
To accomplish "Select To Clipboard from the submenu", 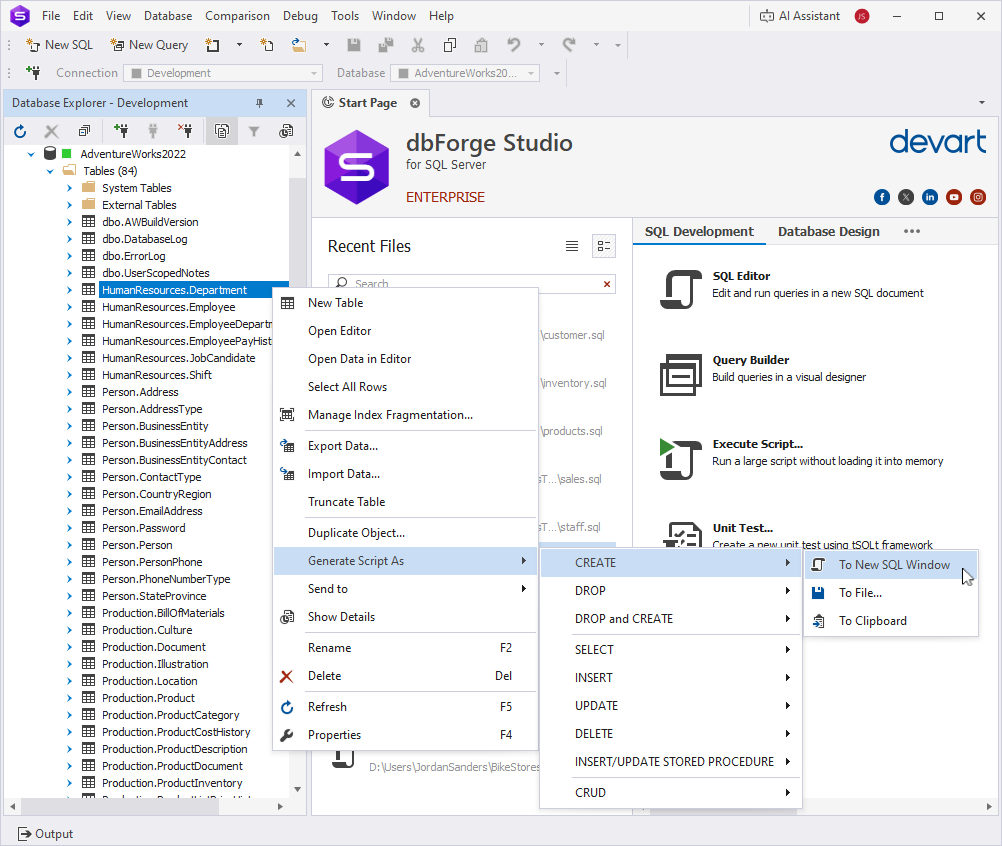I will 872,621.
